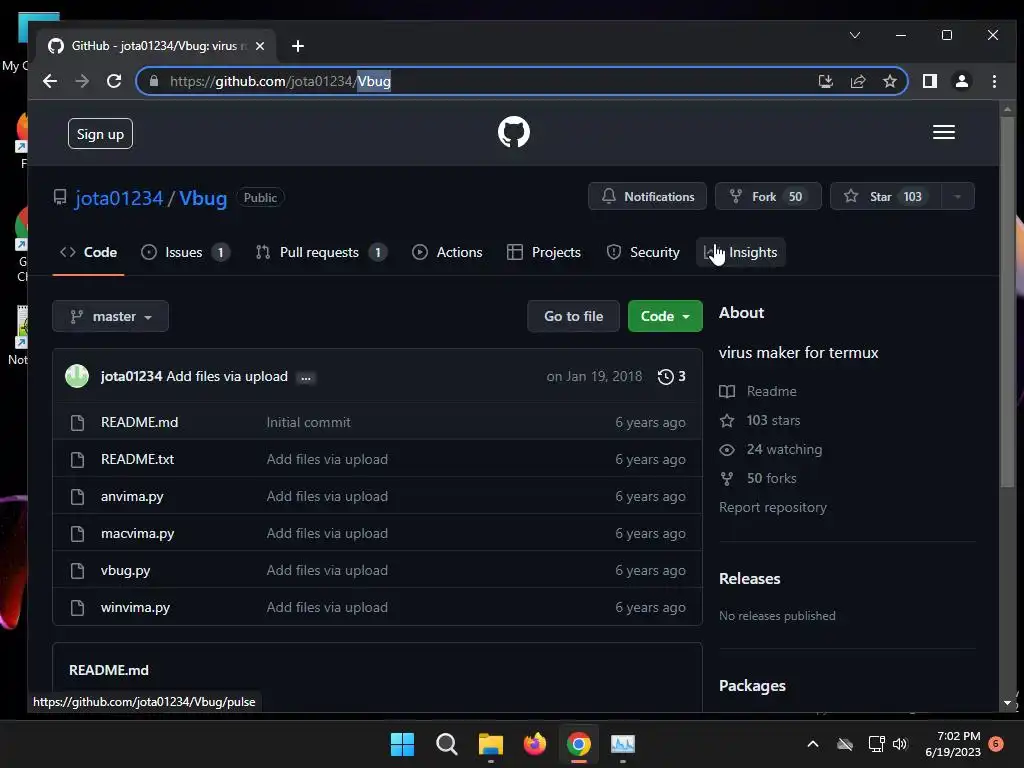Open green Code dropdown button

[665, 316]
